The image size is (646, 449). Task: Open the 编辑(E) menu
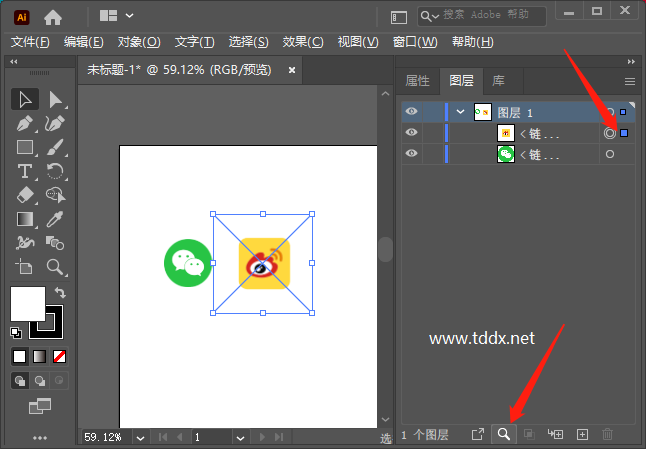pos(84,42)
